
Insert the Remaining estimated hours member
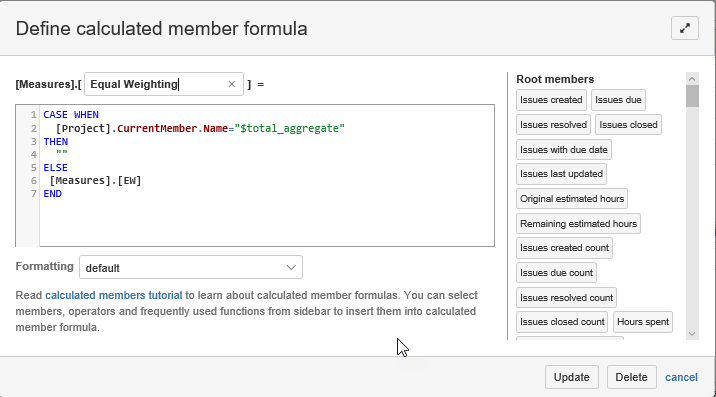pos(578,223)
